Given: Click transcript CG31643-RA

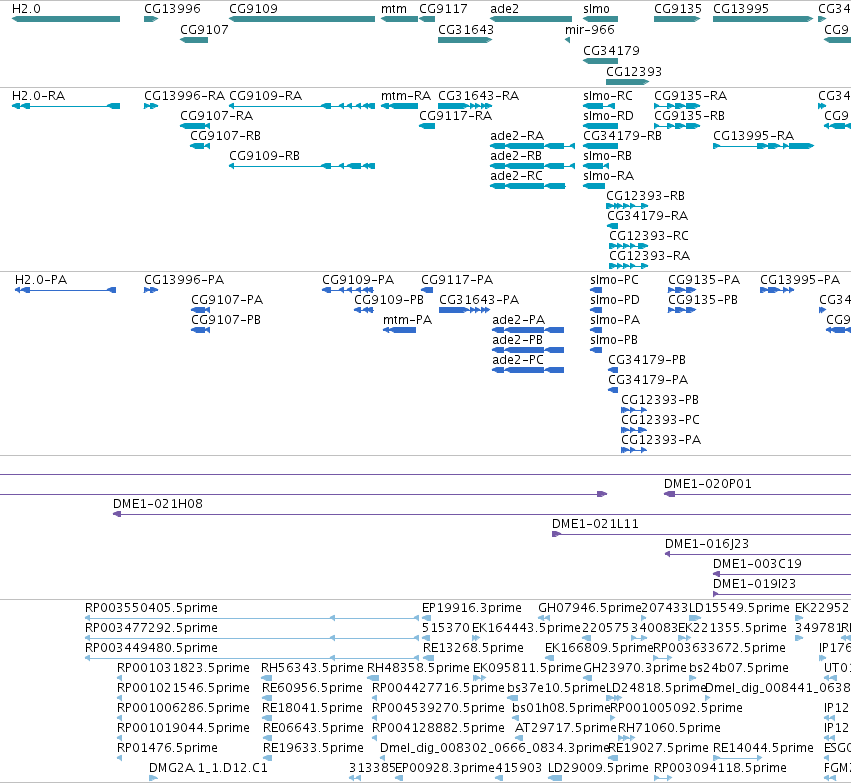Looking at the screenshot, I should tap(465, 106).
